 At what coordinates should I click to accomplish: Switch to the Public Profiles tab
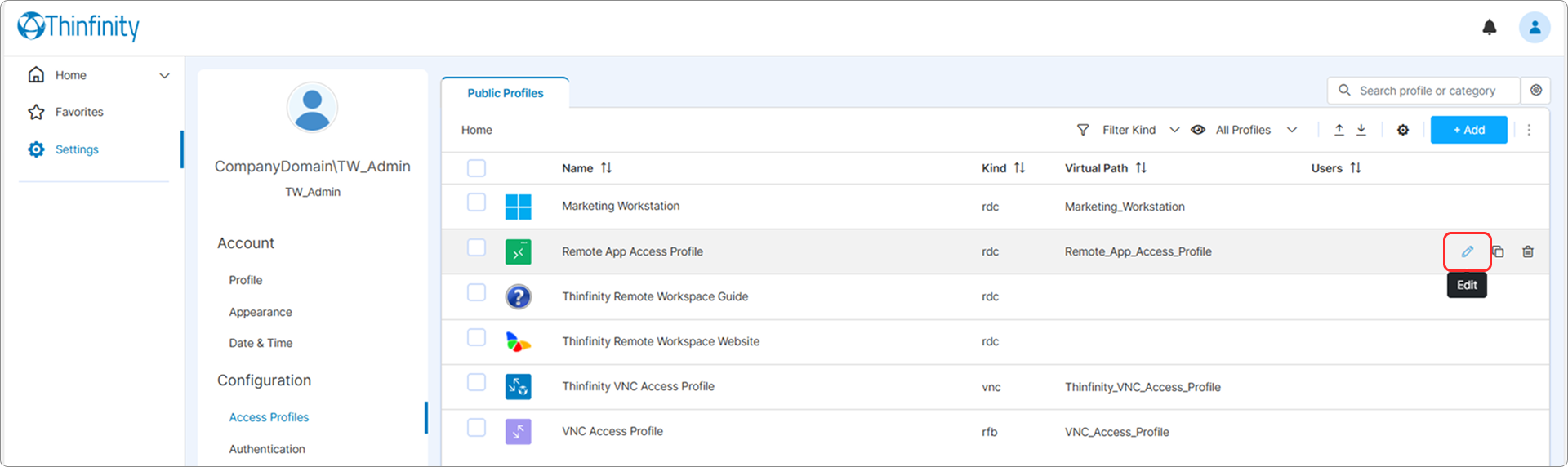(506, 93)
